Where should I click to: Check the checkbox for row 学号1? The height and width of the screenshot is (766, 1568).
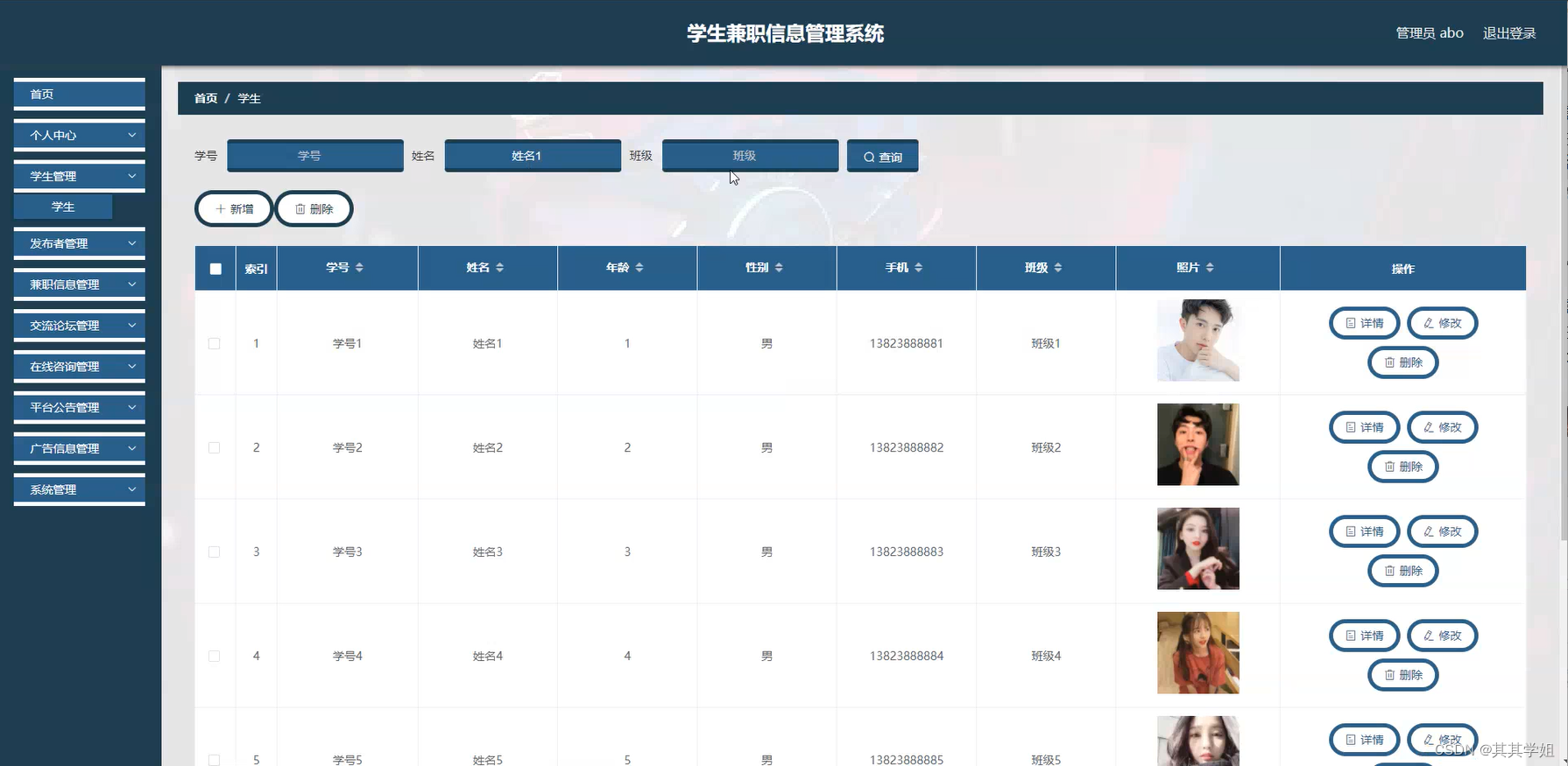[x=214, y=344]
